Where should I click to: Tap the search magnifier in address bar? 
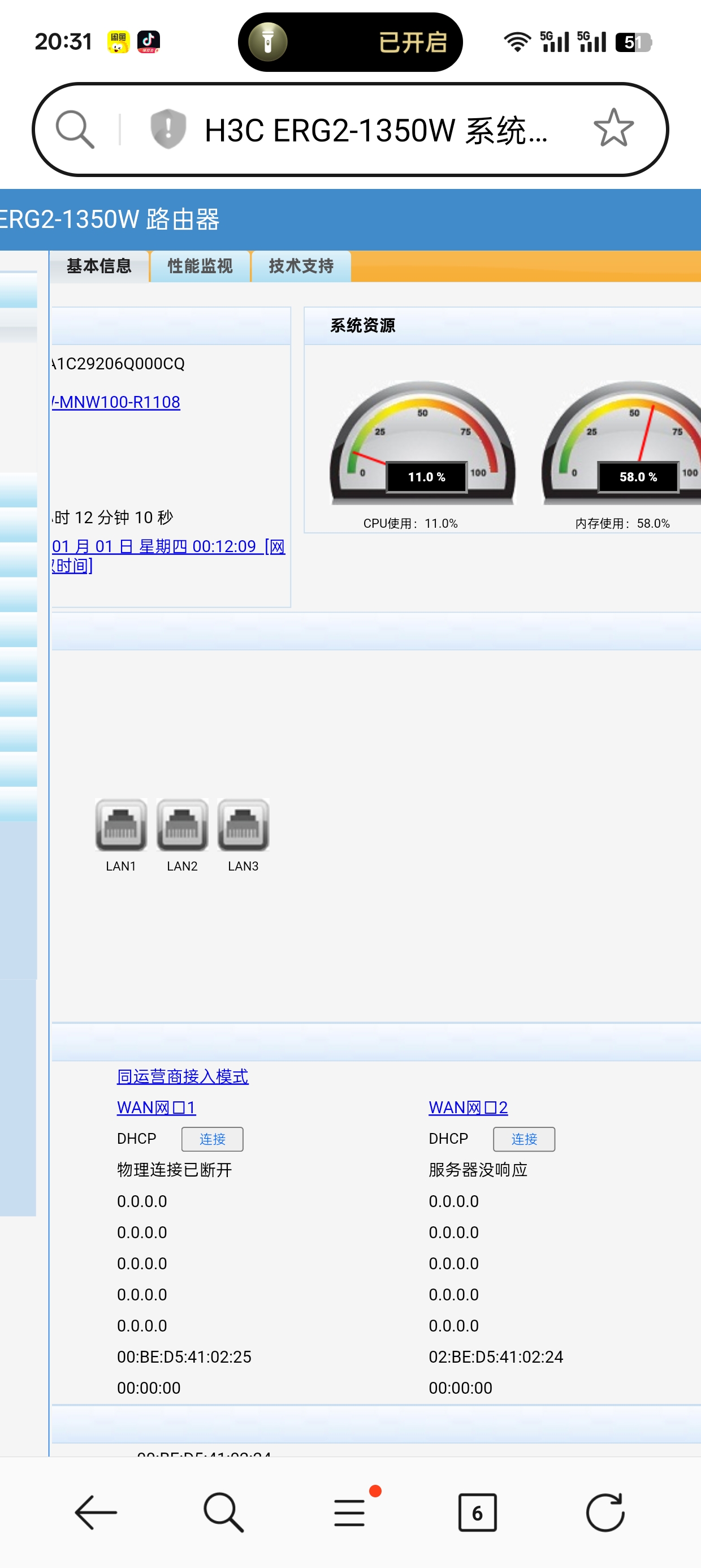click(75, 129)
